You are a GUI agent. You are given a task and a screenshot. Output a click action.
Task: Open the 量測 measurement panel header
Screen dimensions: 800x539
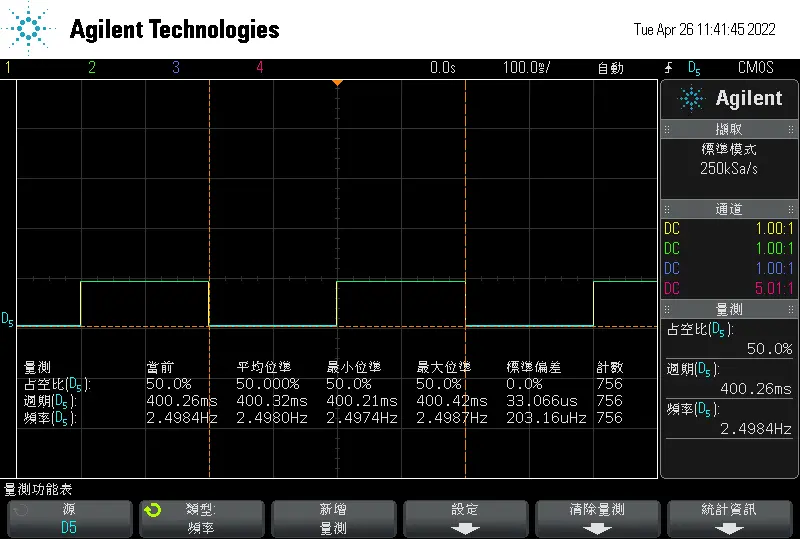729,309
